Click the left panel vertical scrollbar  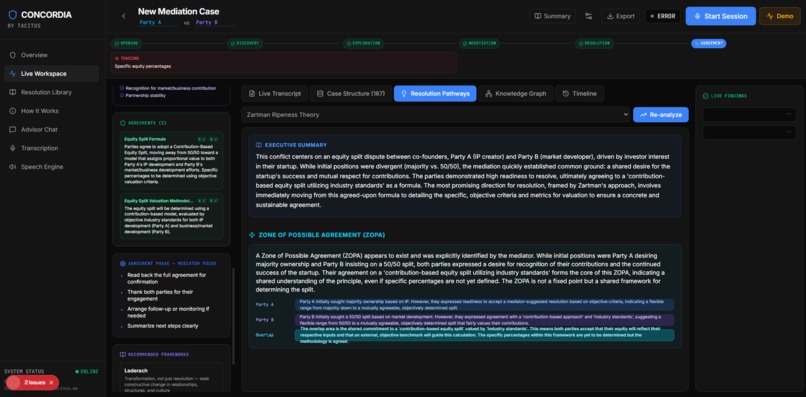tap(233, 316)
